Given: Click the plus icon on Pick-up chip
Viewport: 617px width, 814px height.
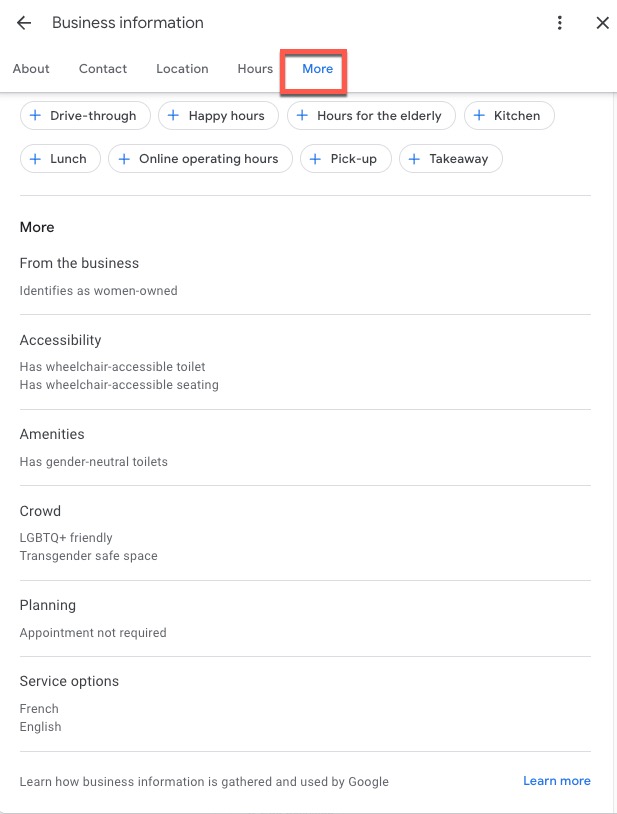Looking at the screenshot, I should (x=315, y=158).
